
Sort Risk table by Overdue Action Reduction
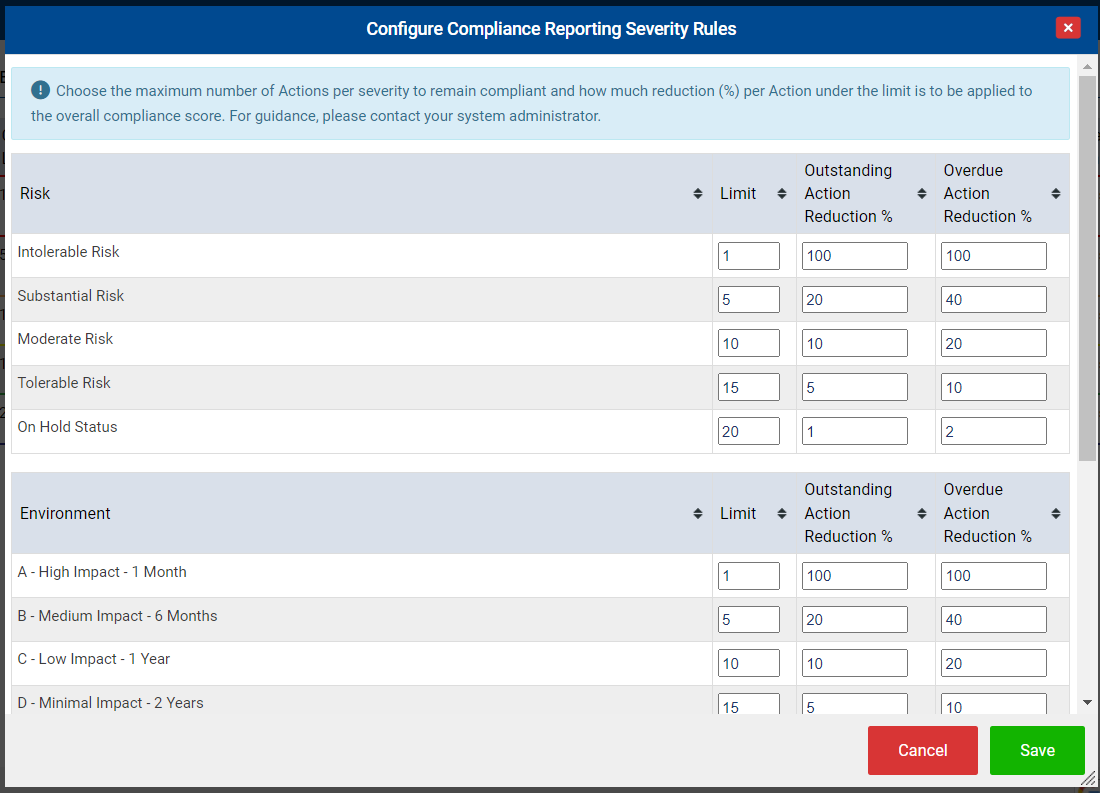pyautogui.click(x=1055, y=194)
